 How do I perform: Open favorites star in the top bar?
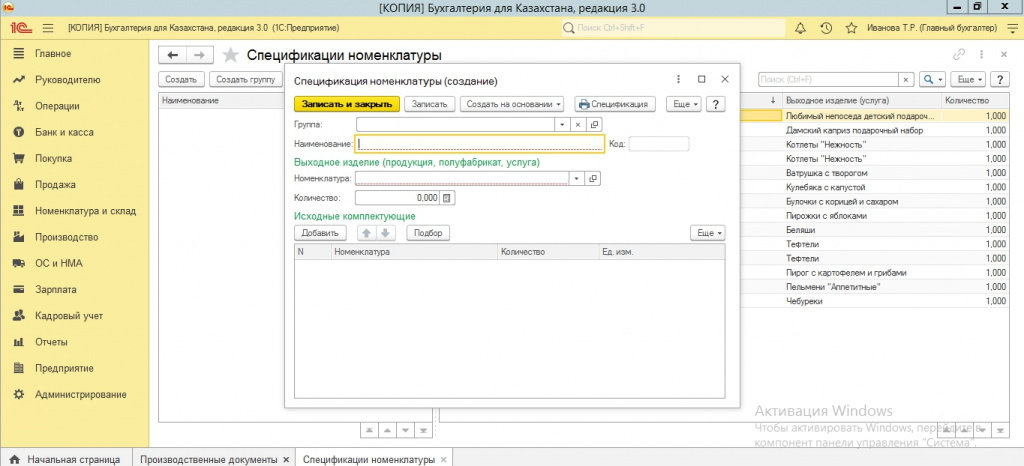pos(851,28)
